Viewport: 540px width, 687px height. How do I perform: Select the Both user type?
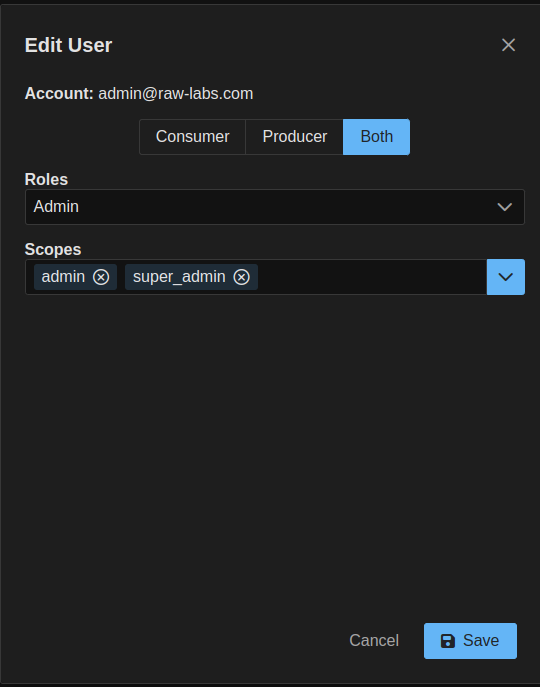pos(377,137)
